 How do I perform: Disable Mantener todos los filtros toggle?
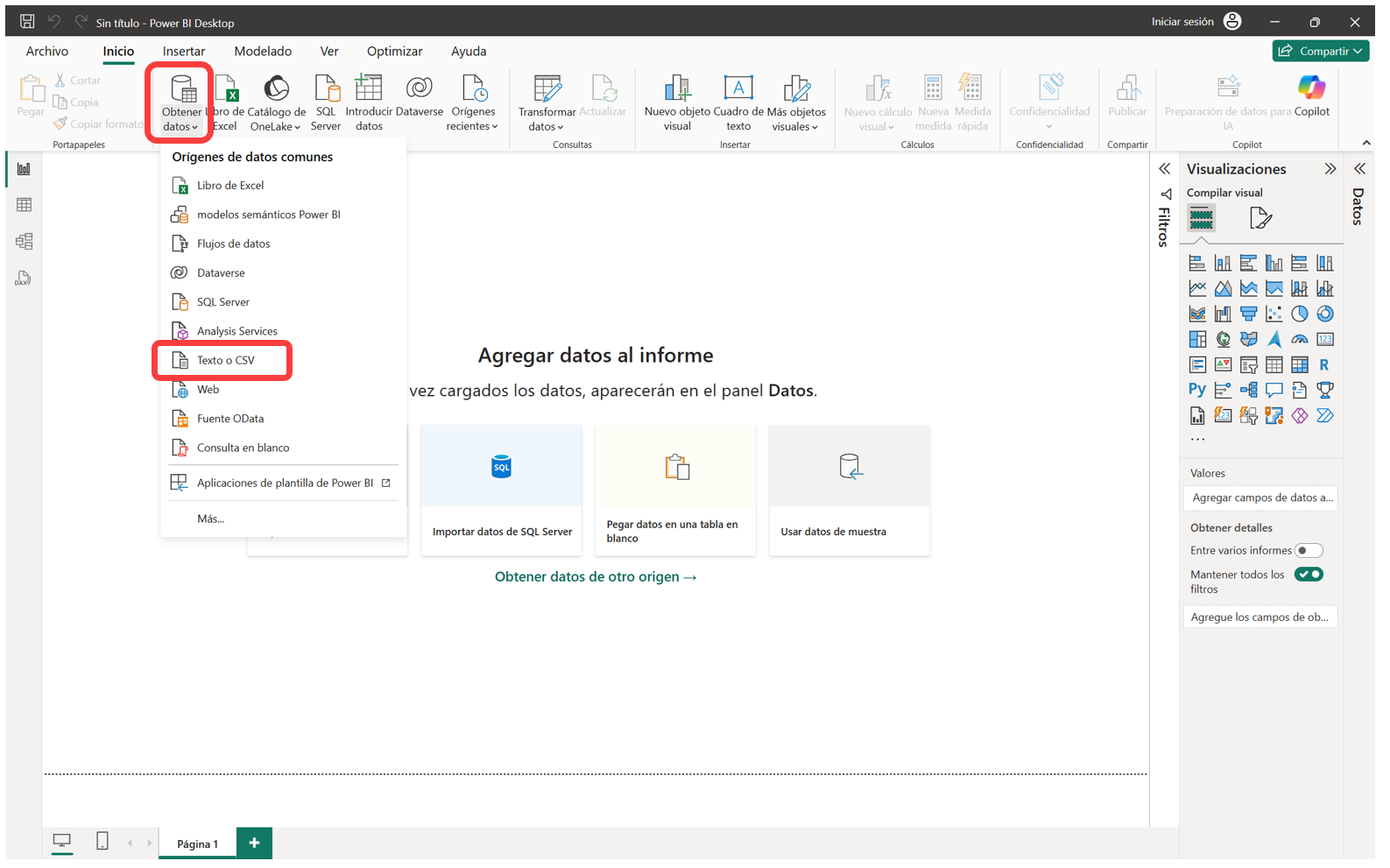[1309, 575]
